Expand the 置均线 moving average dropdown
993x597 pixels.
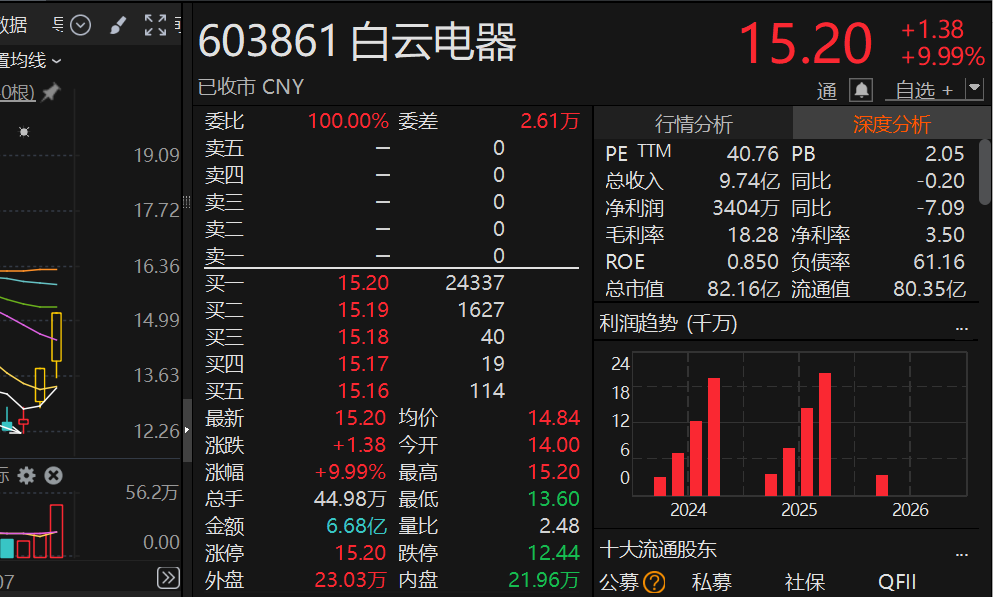[x=30, y=61]
